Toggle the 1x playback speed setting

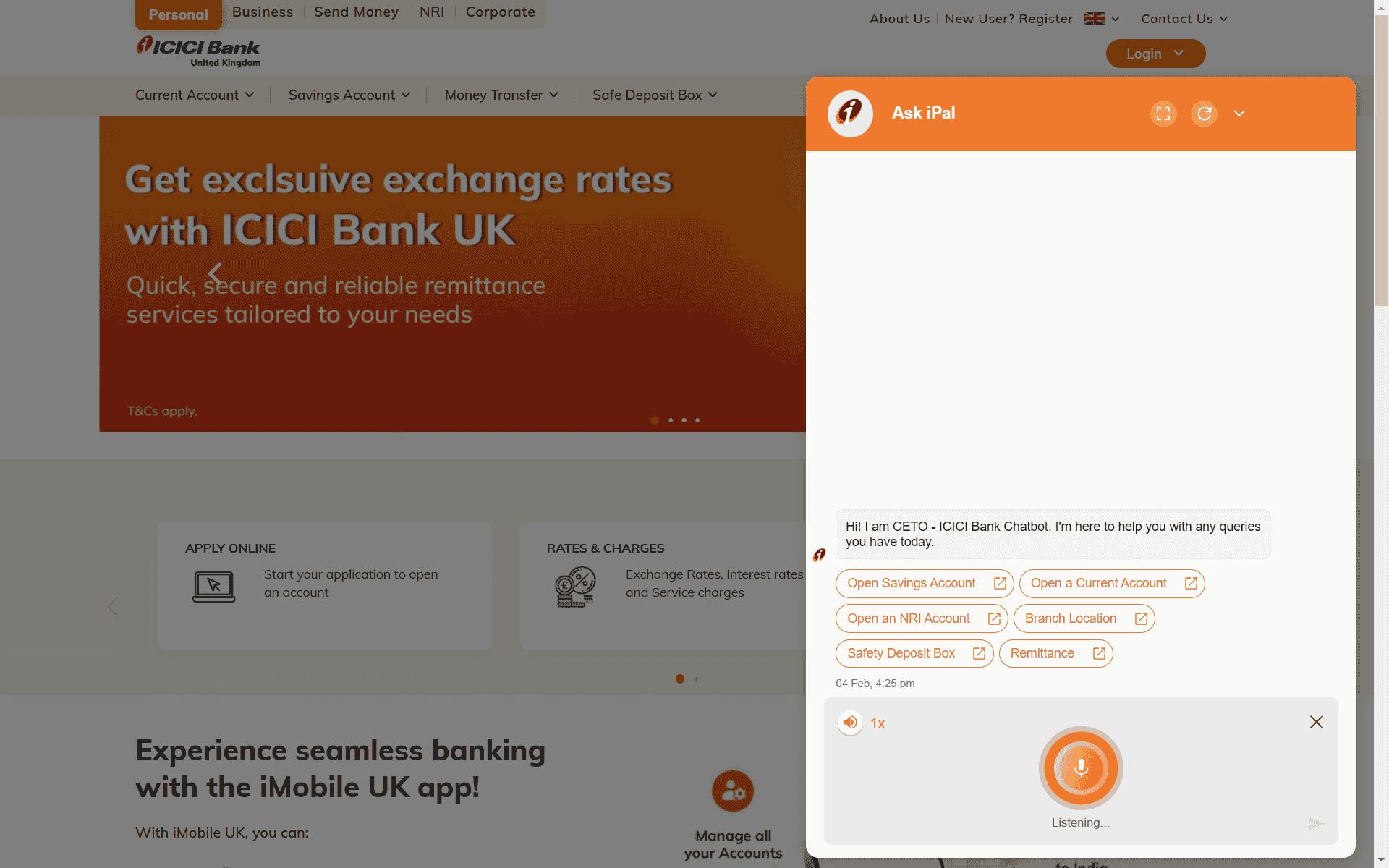pyautogui.click(x=877, y=722)
